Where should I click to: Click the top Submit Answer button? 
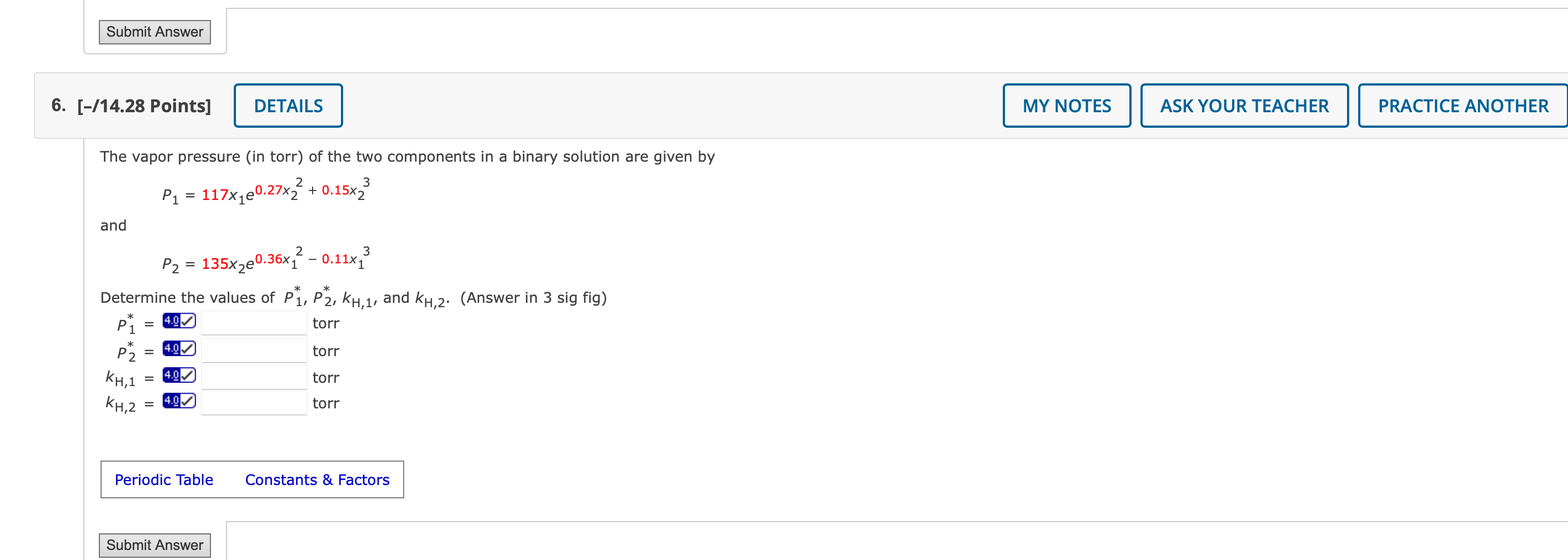[x=154, y=31]
